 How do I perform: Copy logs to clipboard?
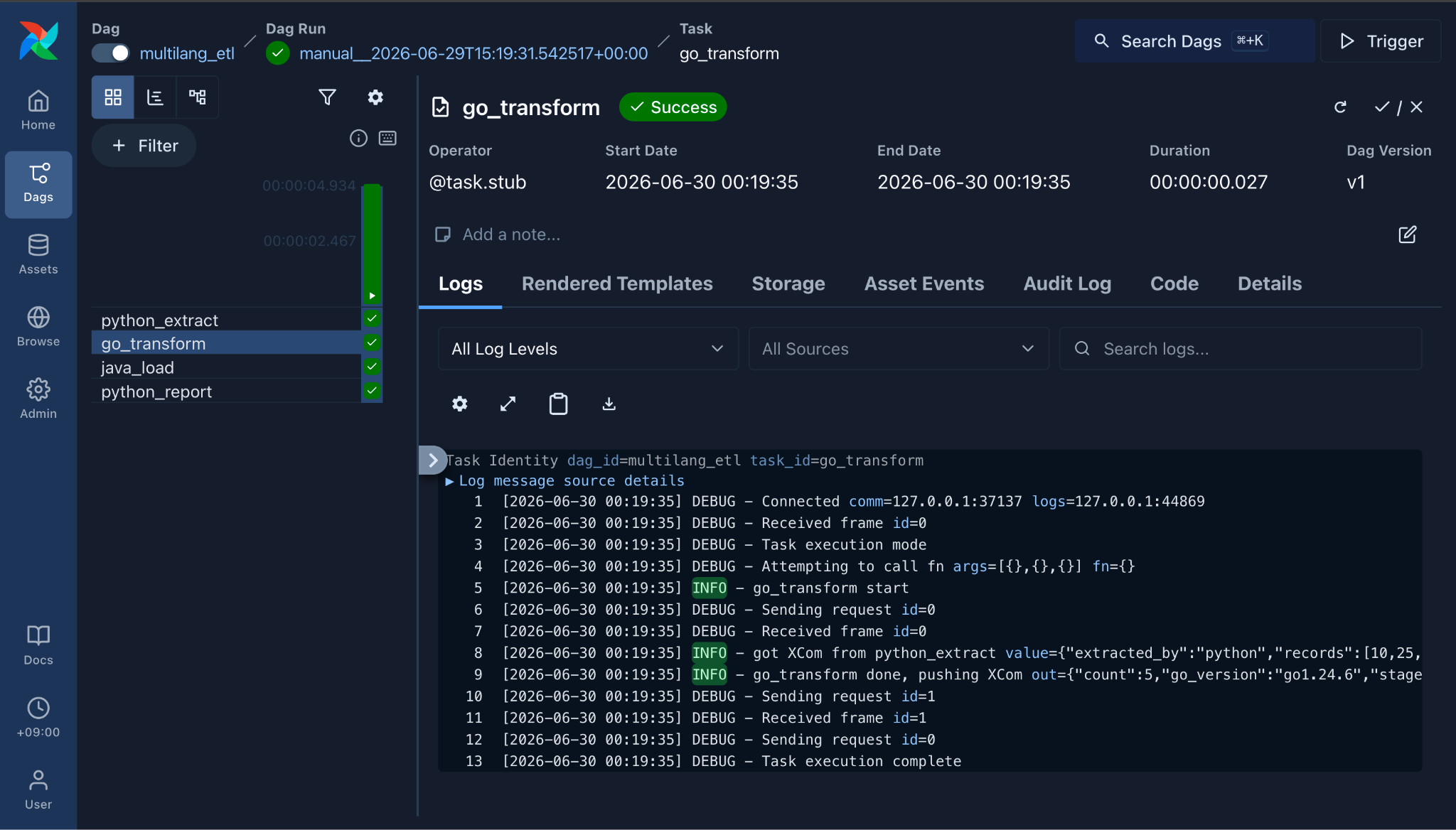click(x=558, y=404)
